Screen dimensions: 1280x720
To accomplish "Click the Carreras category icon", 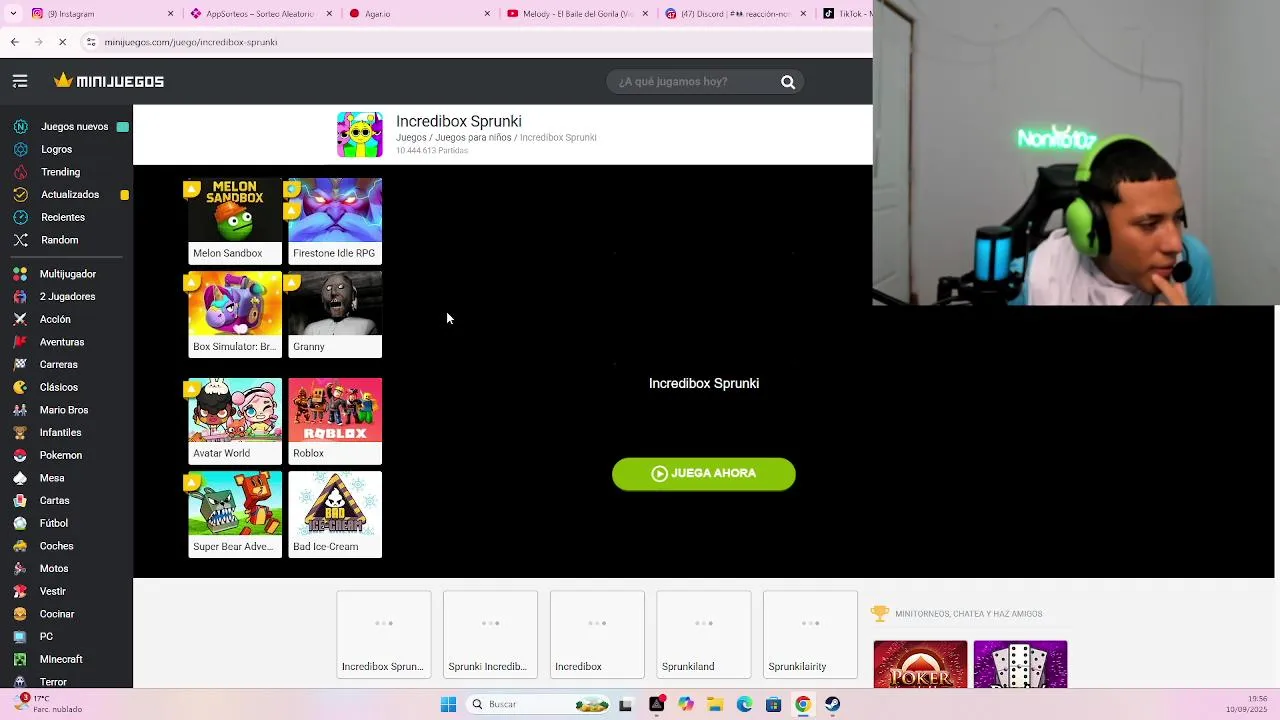I will 20,365.
